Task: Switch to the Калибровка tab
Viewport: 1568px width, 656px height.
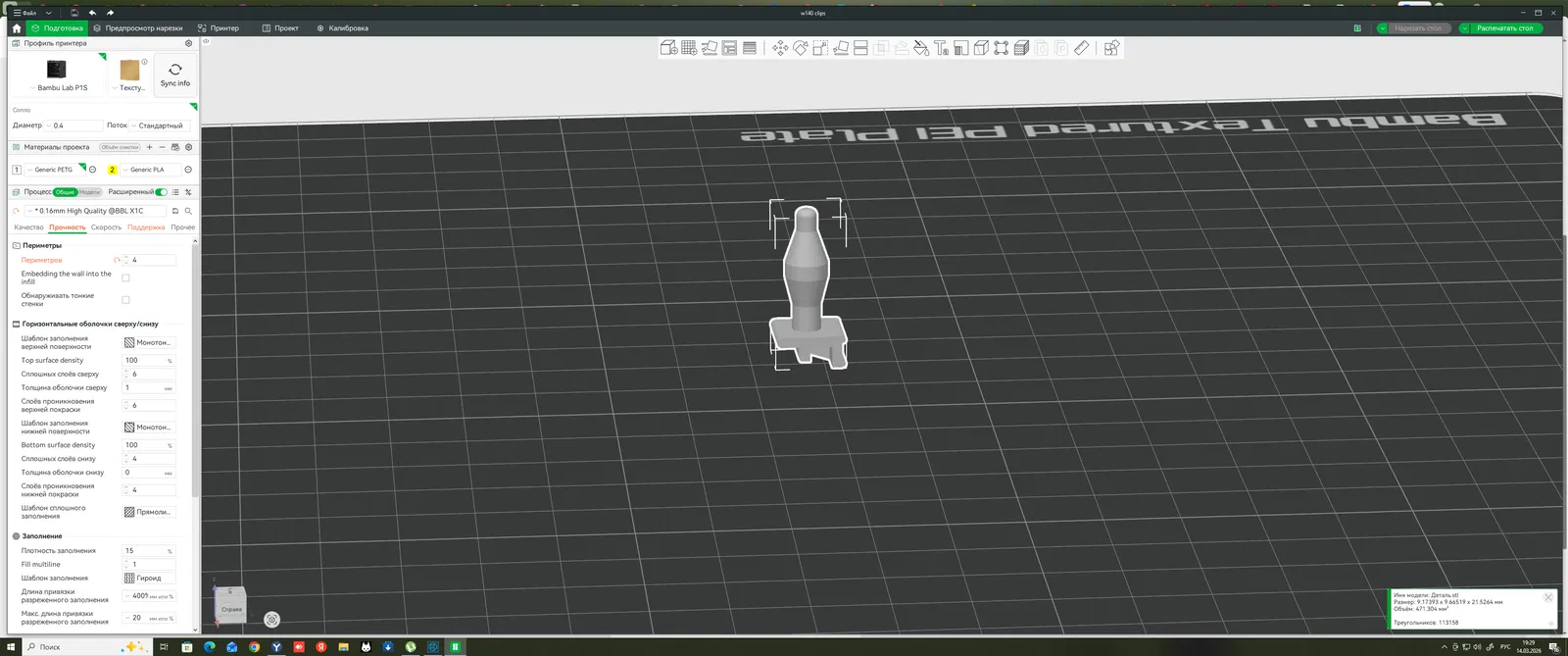Action: coord(342,27)
